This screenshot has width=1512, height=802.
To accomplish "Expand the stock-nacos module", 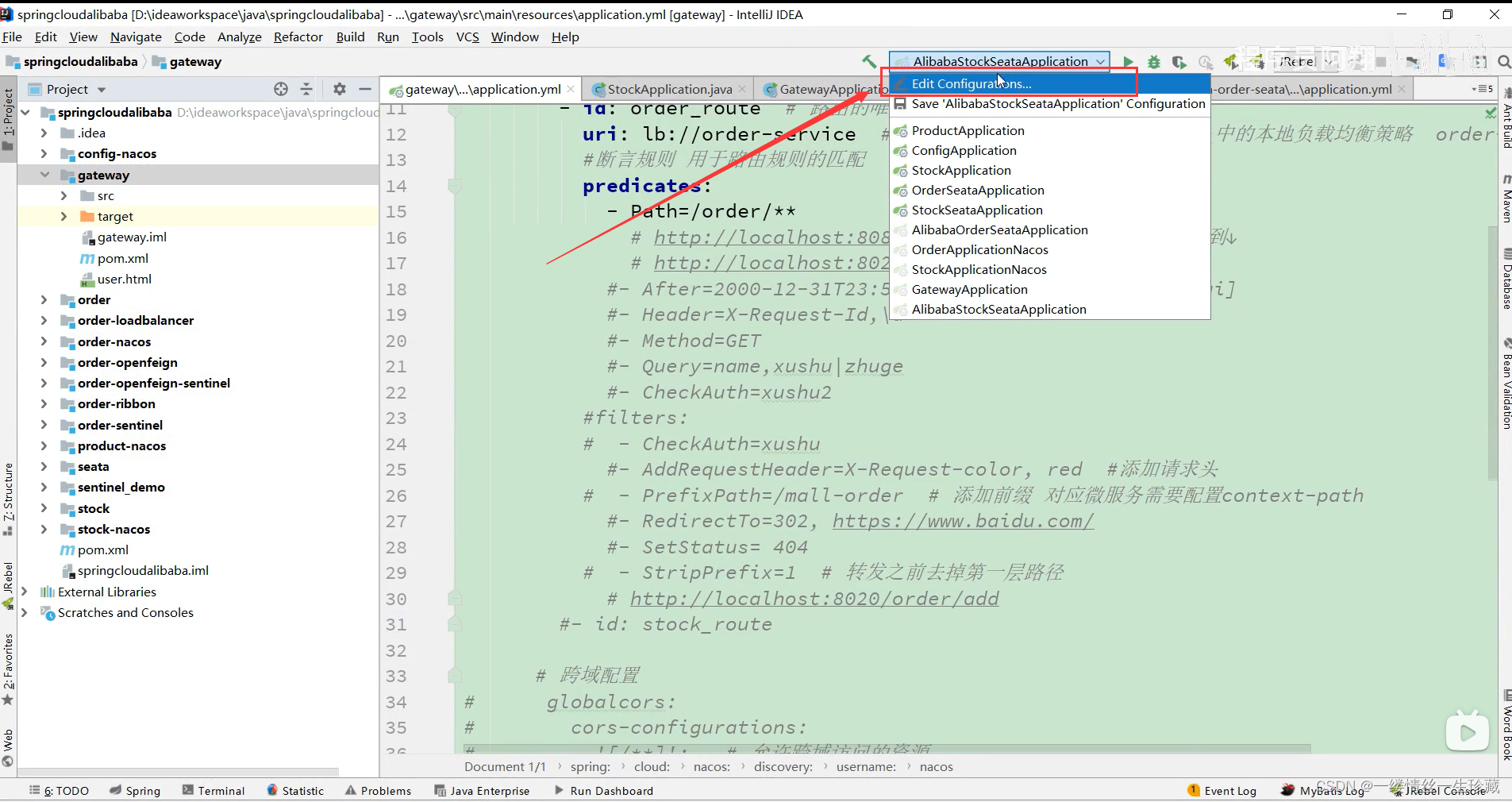I will click(44, 530).
